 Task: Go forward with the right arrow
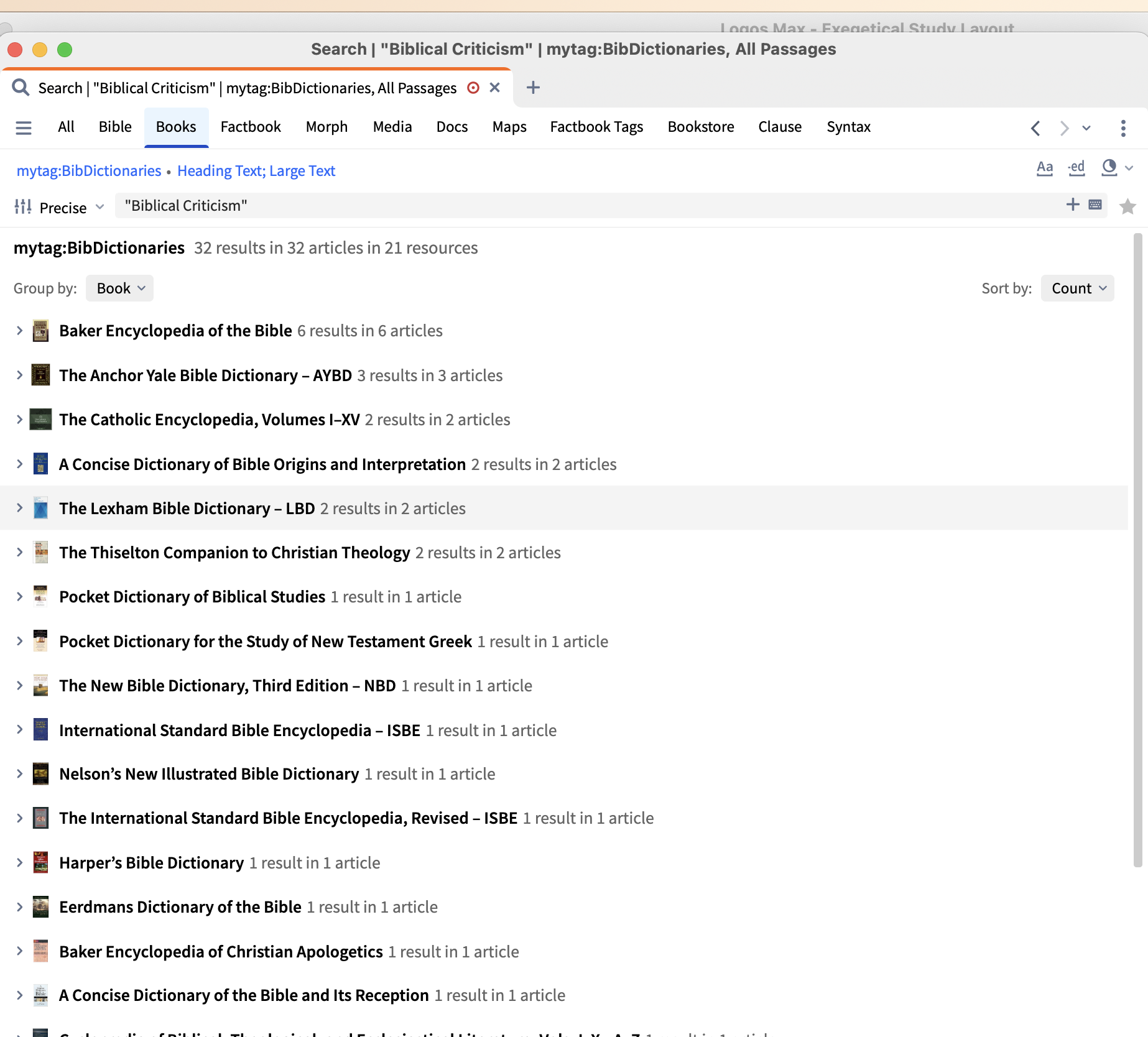tap(1065, 128)
